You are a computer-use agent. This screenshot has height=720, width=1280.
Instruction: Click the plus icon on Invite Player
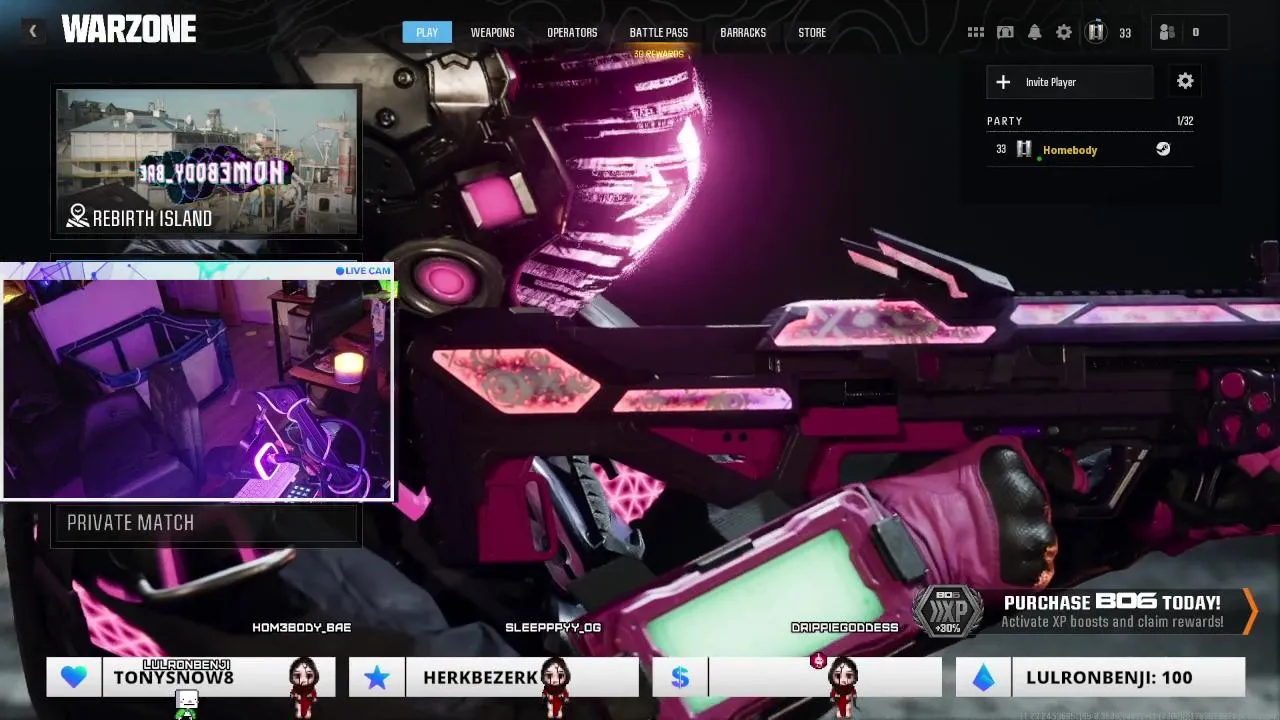(1003, 82)
